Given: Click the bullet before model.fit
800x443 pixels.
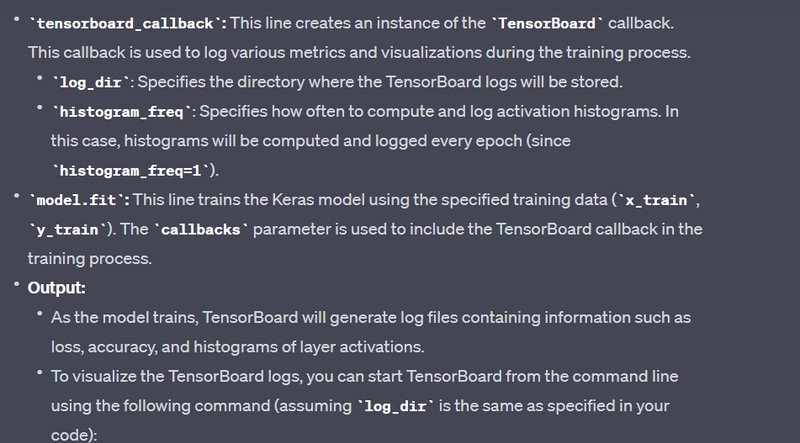Looking at the screenshot, I should [x=17, y=195].
